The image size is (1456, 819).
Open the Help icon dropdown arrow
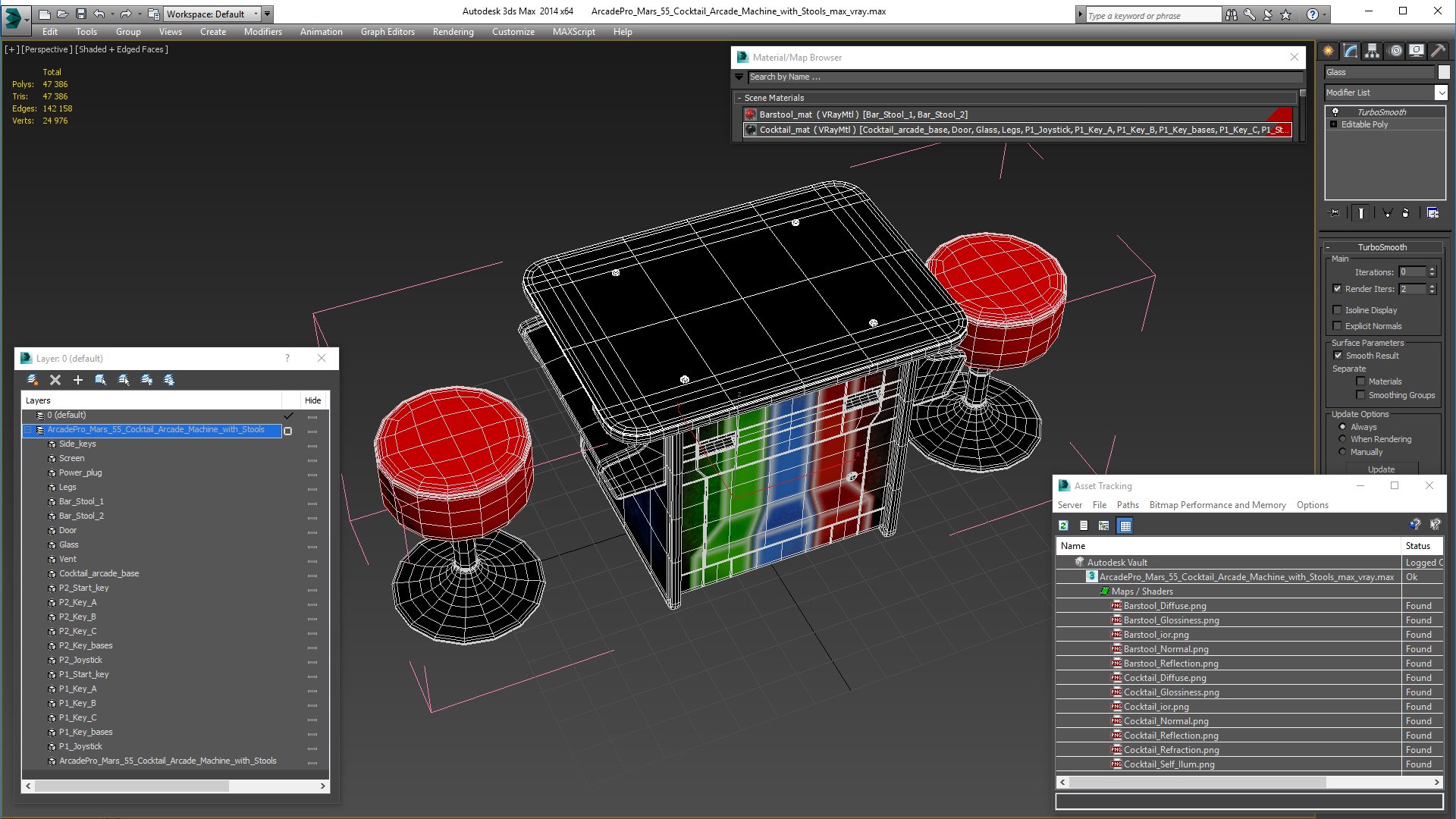click(1325, 14)
